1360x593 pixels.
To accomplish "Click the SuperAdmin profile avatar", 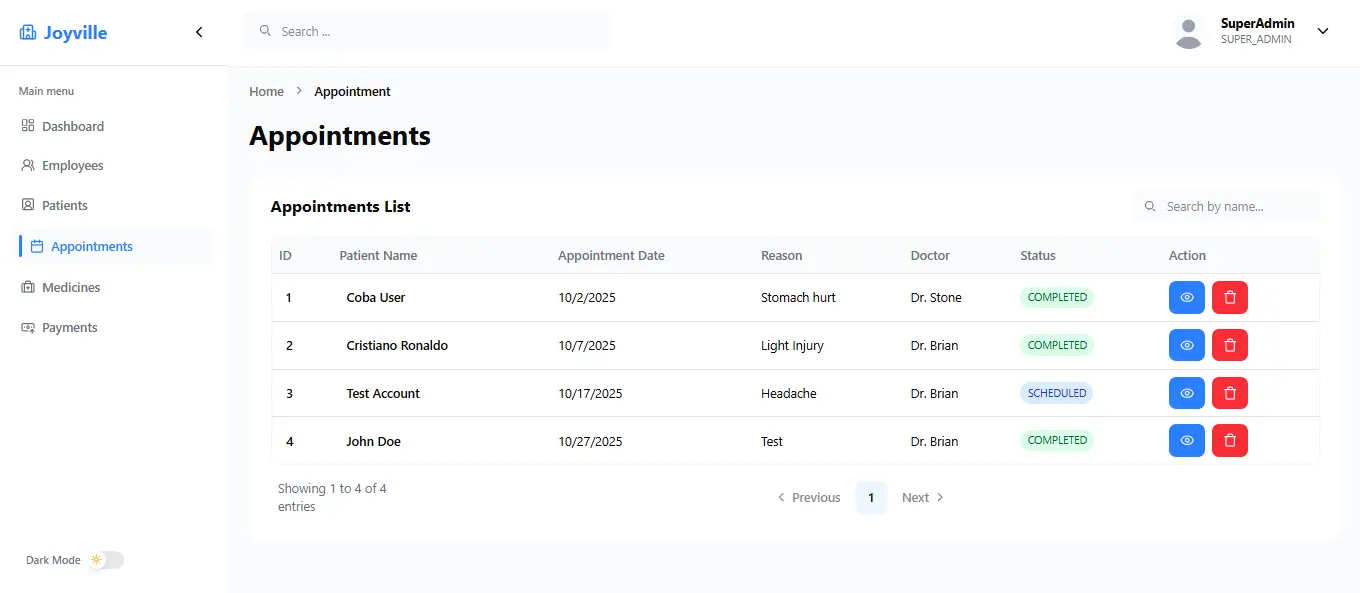I will [x=1188, y=32].
